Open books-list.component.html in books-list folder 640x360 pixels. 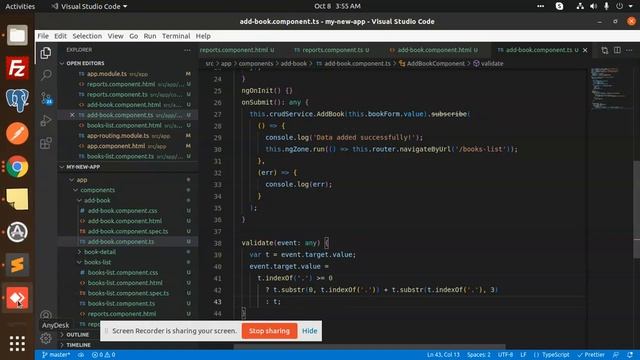[125, 282]
